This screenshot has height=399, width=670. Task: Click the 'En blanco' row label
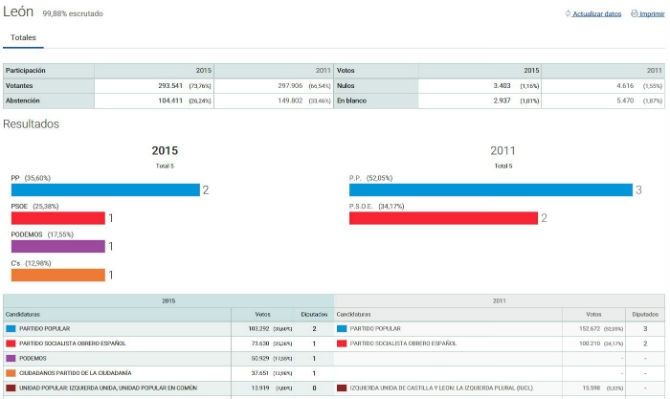(352, 101)
